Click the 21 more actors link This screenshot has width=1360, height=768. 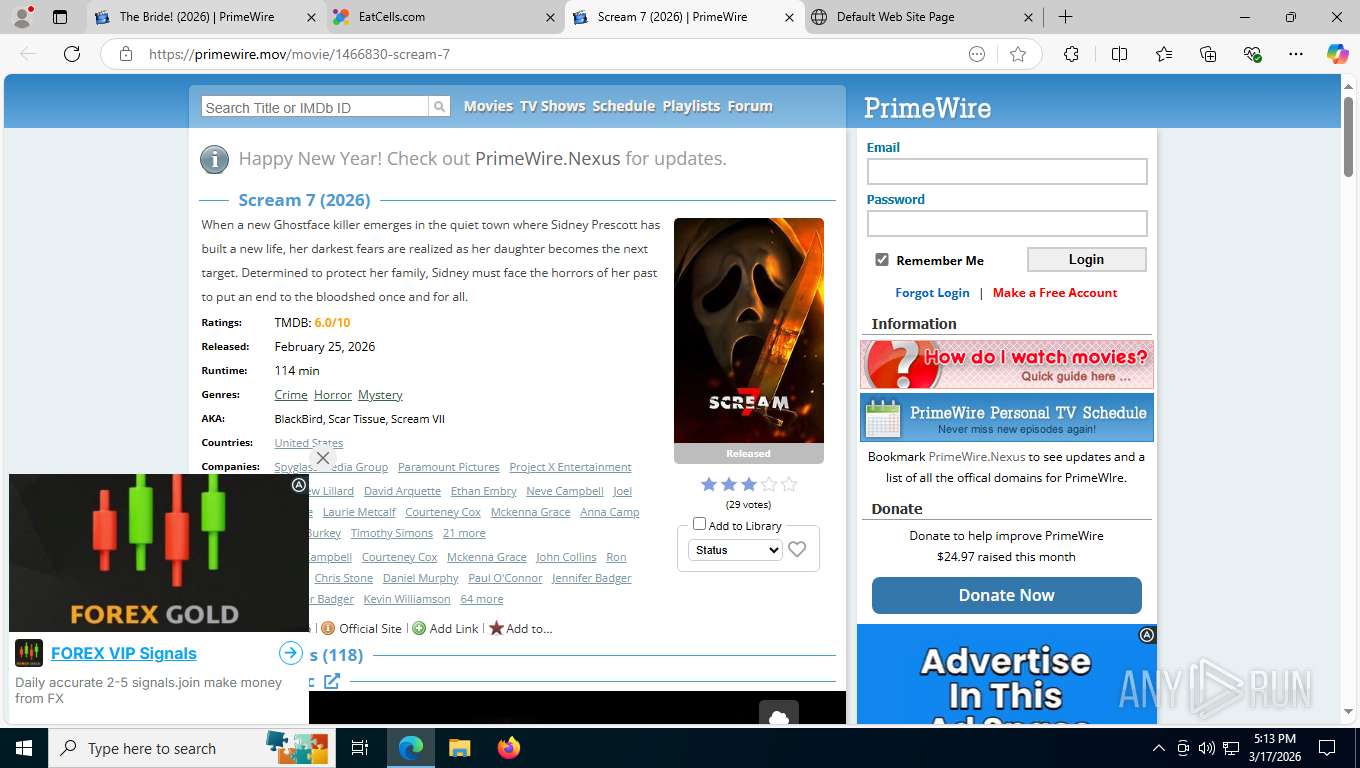(464, 533)
